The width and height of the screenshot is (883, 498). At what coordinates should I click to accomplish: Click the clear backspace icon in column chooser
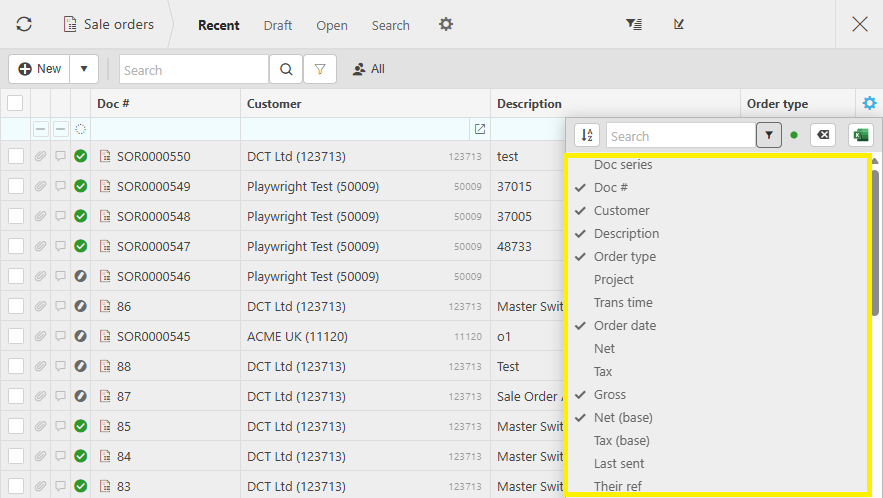823,135
